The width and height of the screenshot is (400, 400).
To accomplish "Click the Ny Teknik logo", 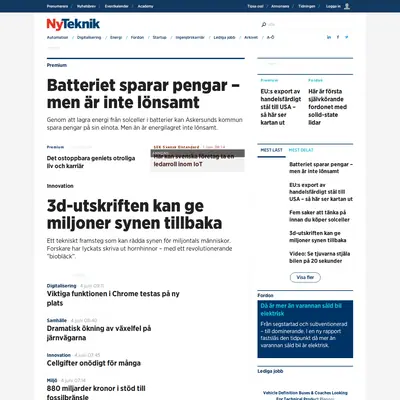I will (x=73, y=24).
